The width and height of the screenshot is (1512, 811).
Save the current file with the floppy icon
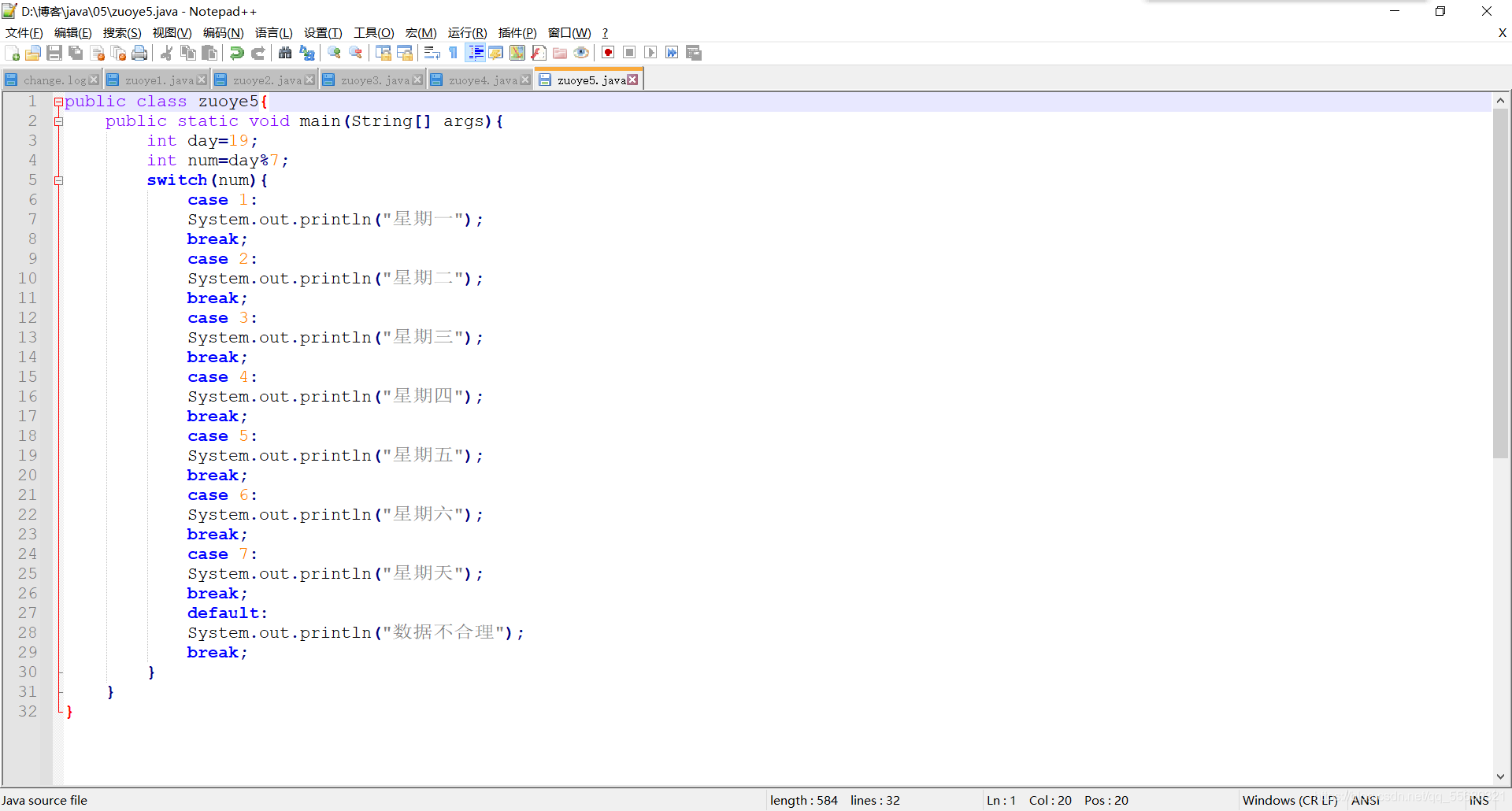(54, 53)
